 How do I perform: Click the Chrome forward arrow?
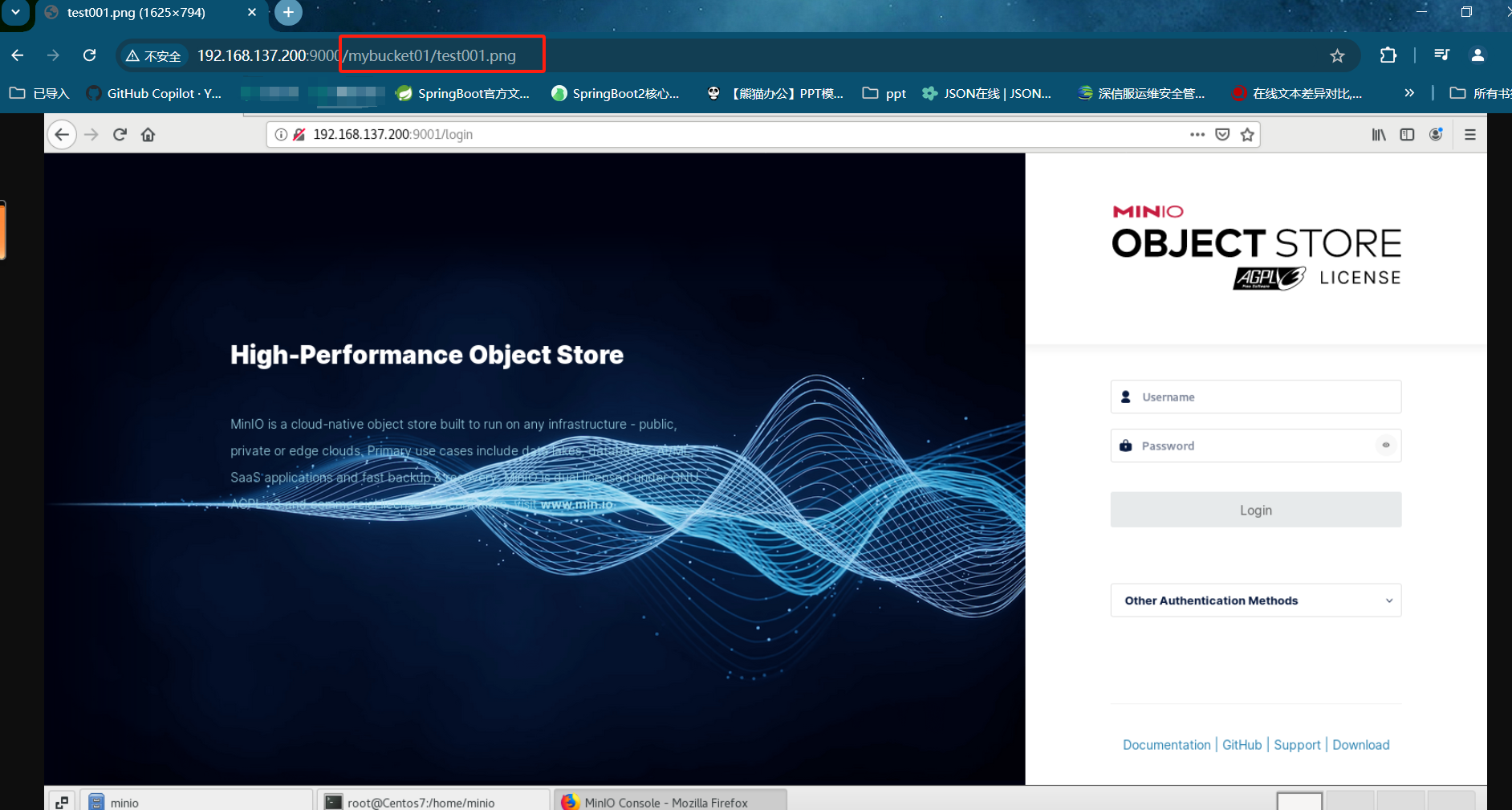53,55
